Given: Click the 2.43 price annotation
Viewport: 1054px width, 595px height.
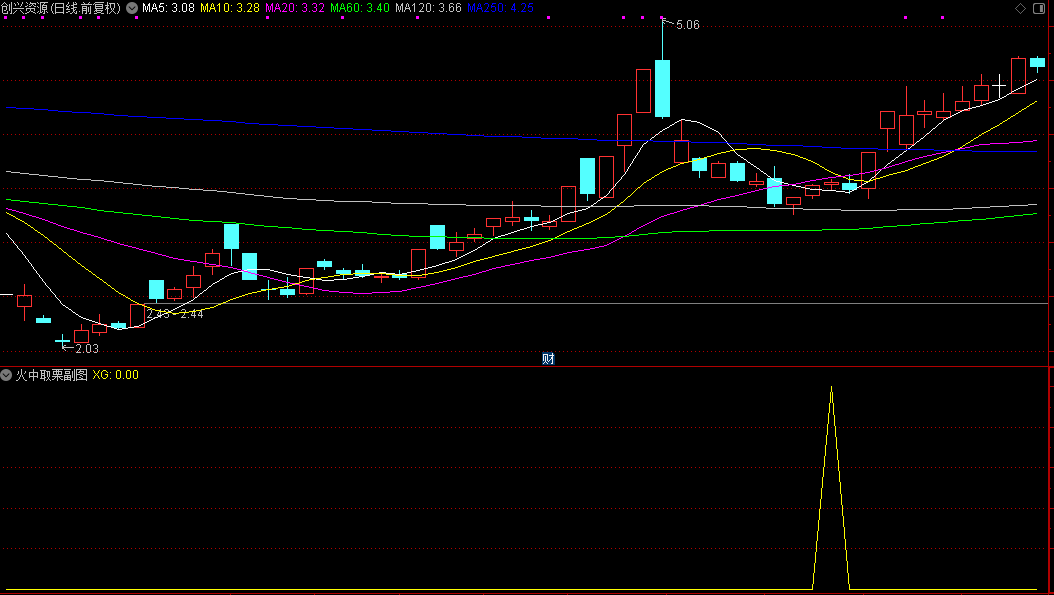Looking at the screenshot, I should coord(158,314).
